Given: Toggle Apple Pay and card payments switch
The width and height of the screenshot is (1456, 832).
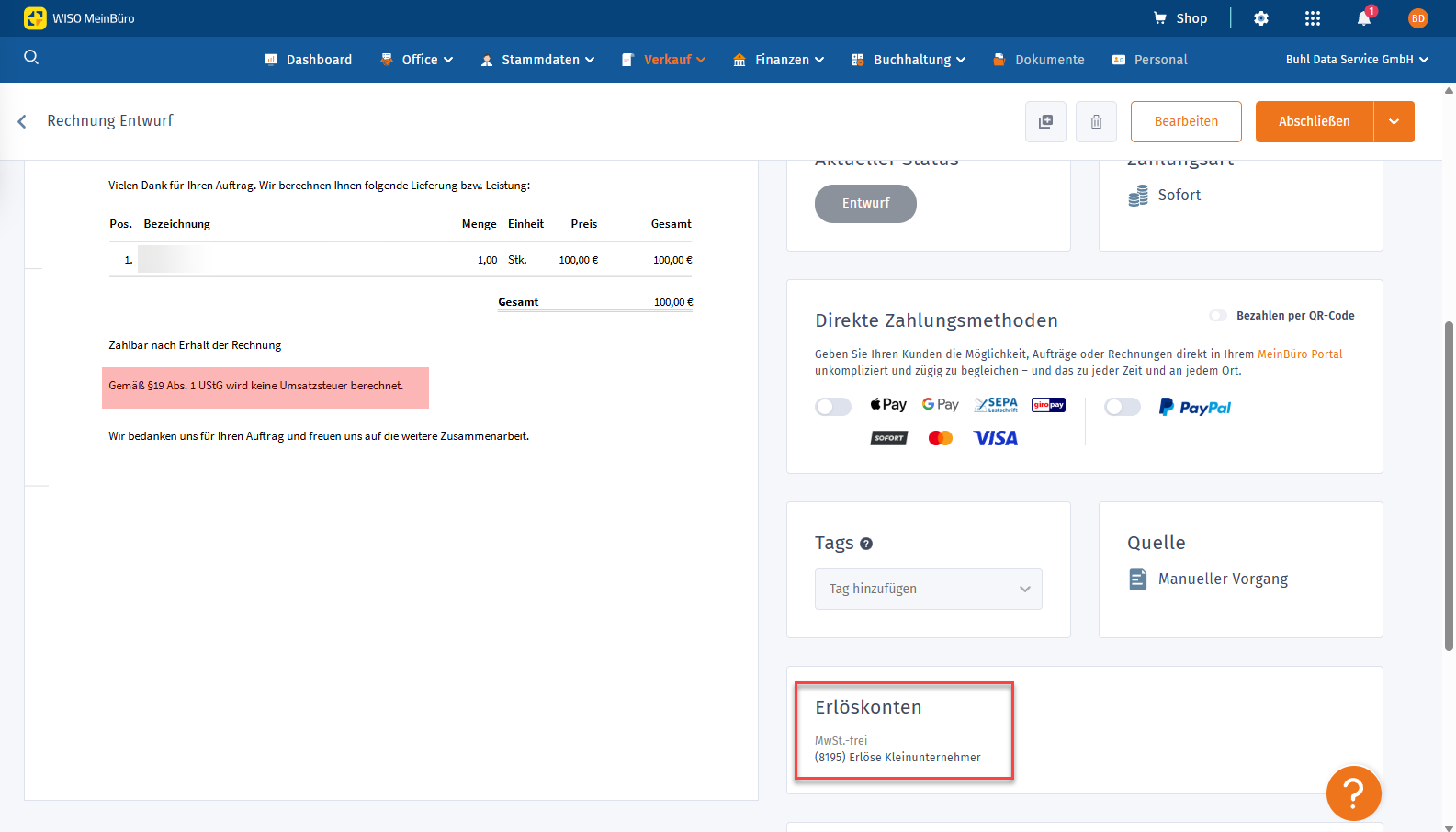Looking at the screenshot, I should [833, 407].
